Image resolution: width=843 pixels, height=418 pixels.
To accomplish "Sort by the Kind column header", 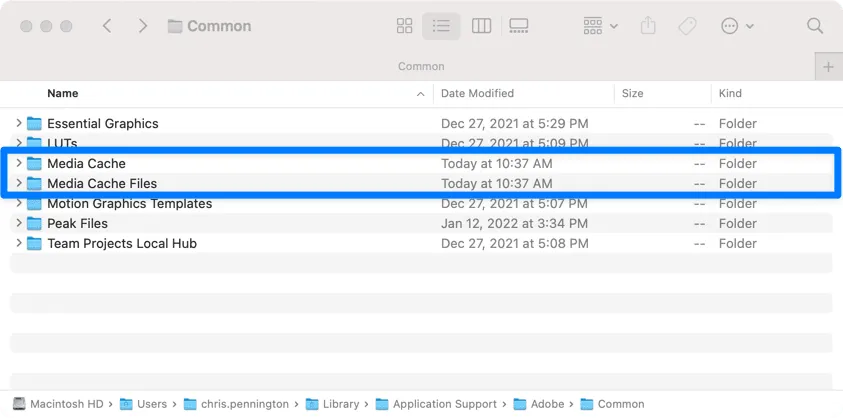I will pos(730,94).
